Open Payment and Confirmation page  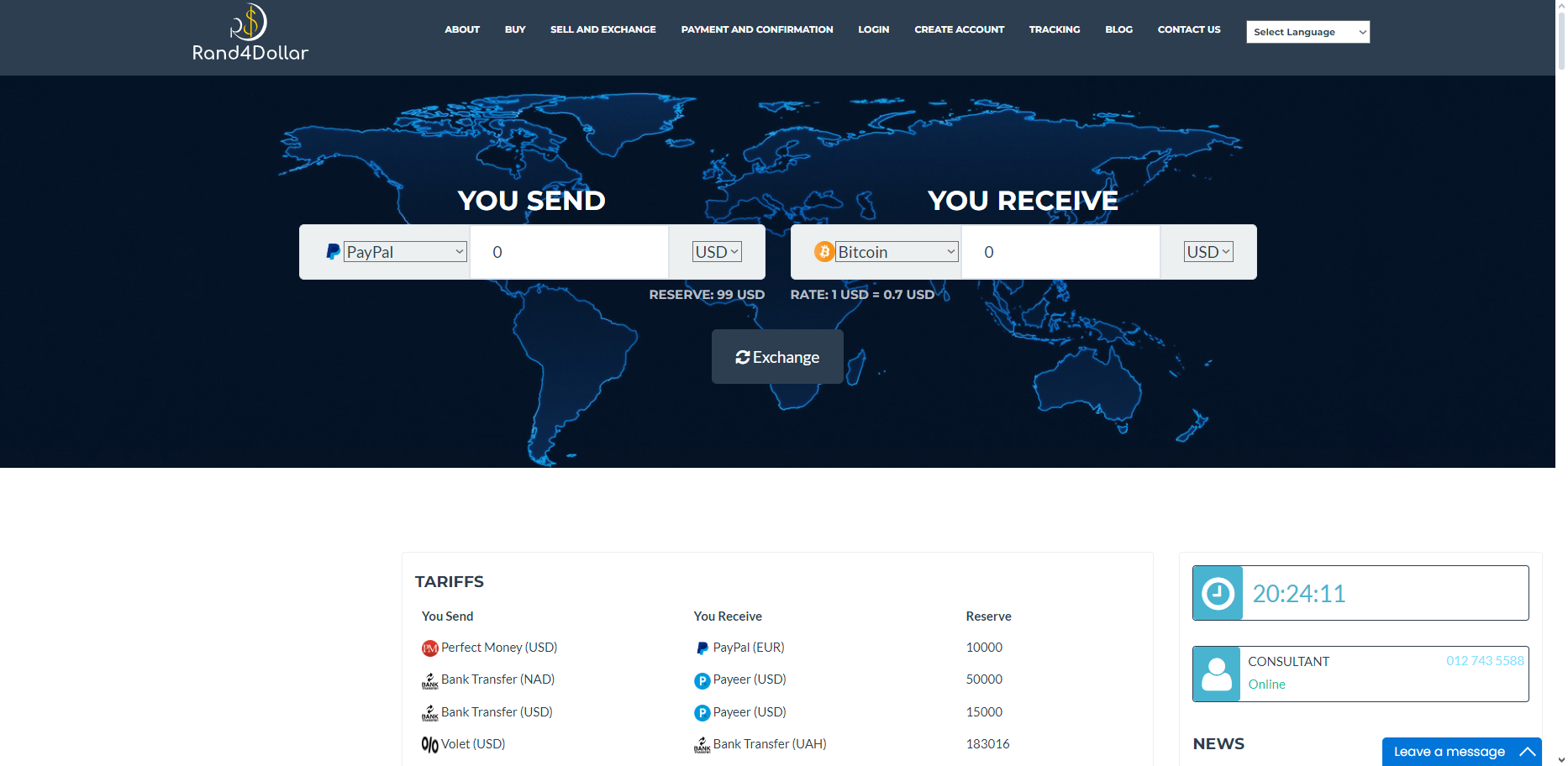click(x=757, y=29)
